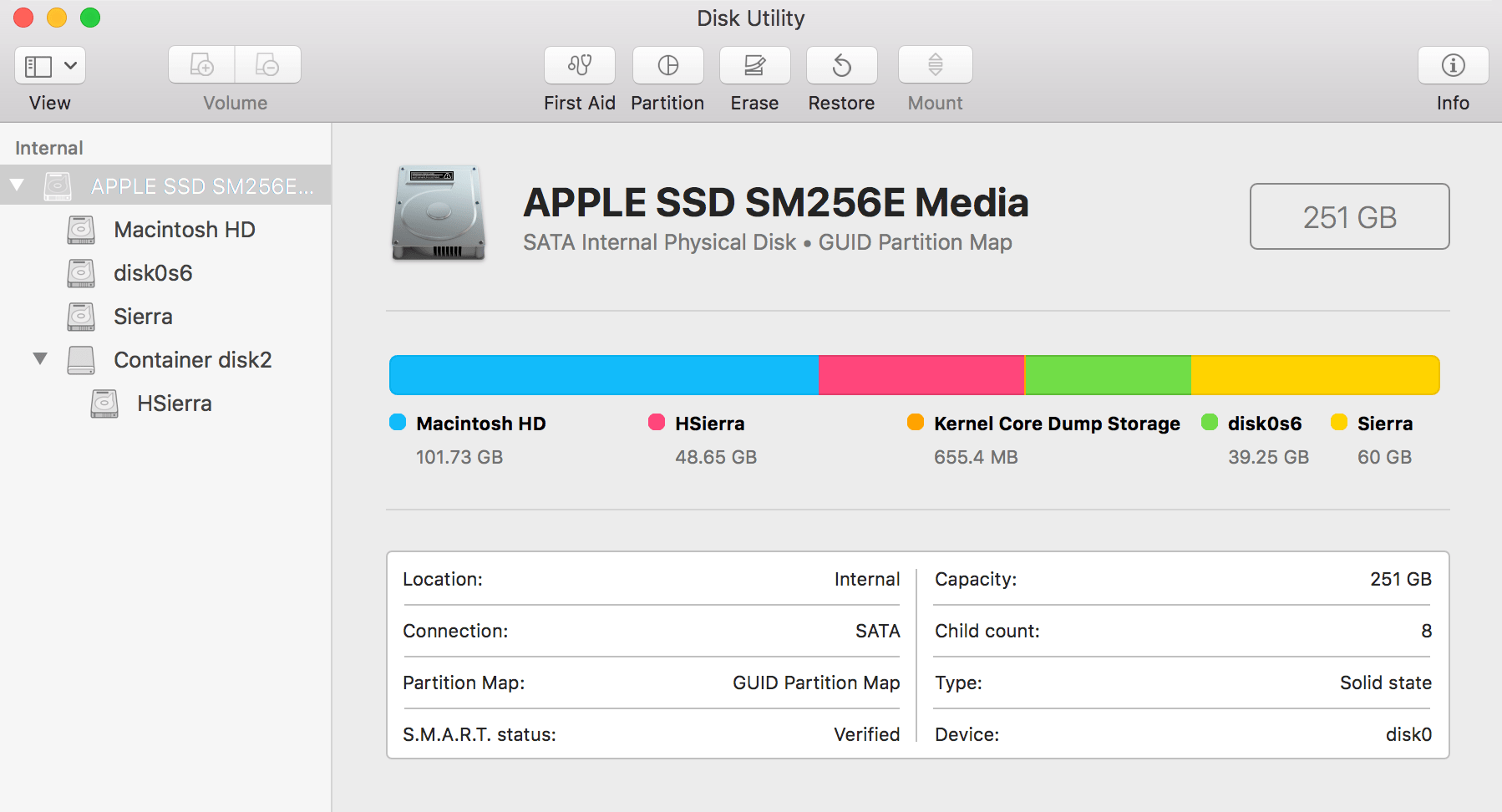Click the Internal sidebar section header
The width and height of the screenshot is (1502, 812).
tap(49, 148)
